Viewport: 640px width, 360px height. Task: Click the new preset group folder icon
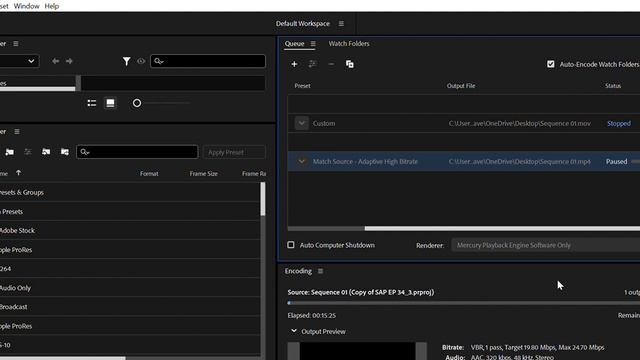[9, 152]
